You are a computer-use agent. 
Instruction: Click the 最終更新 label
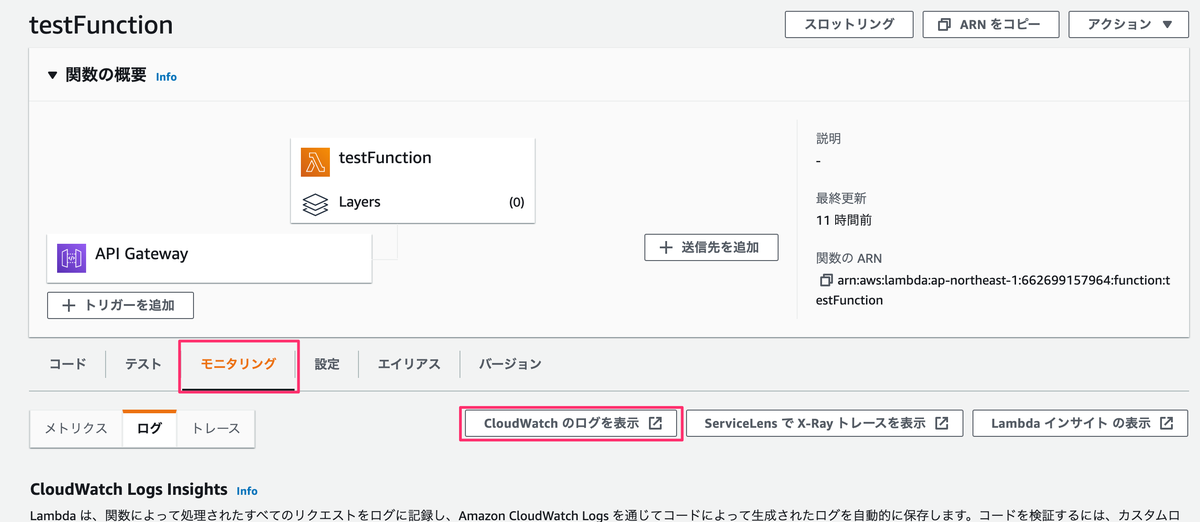pos(841,198)
